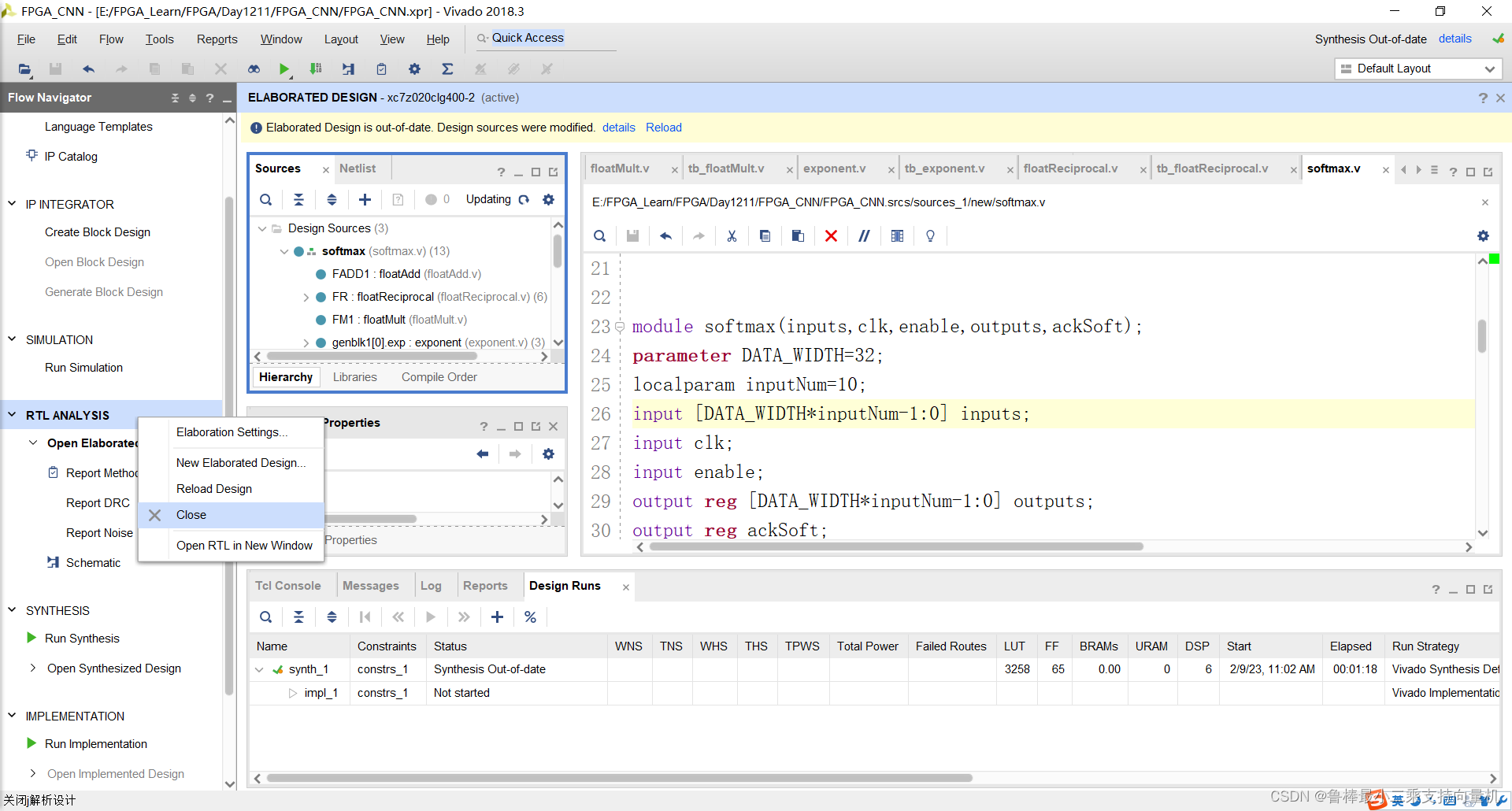This screenshot has width=1512, height=811.
Task: Close the tb_exponent.v editor tab
Action: [1010, 169]
